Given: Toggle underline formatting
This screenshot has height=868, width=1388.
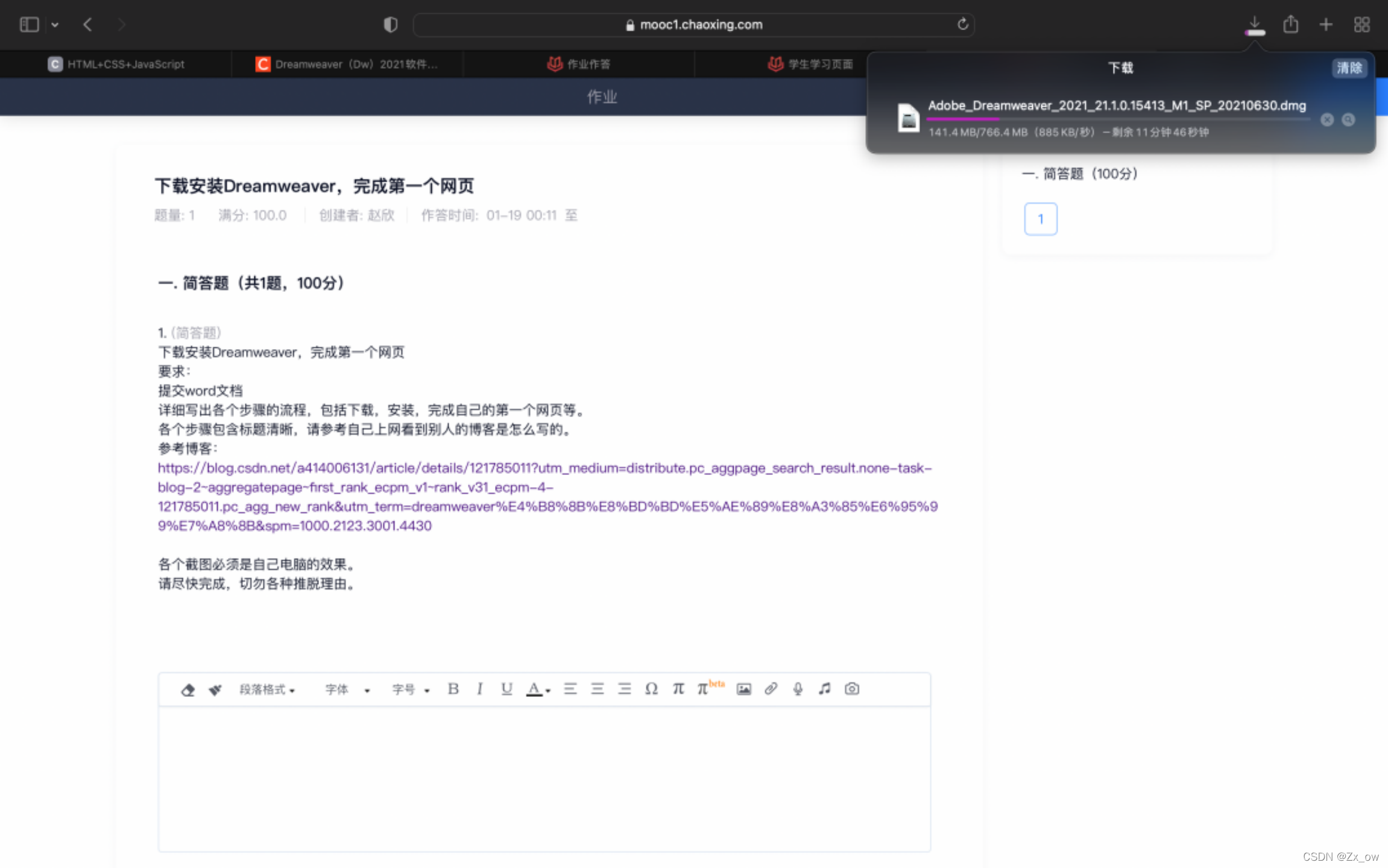Looking at the screenshot, I should tap(506, 689).
